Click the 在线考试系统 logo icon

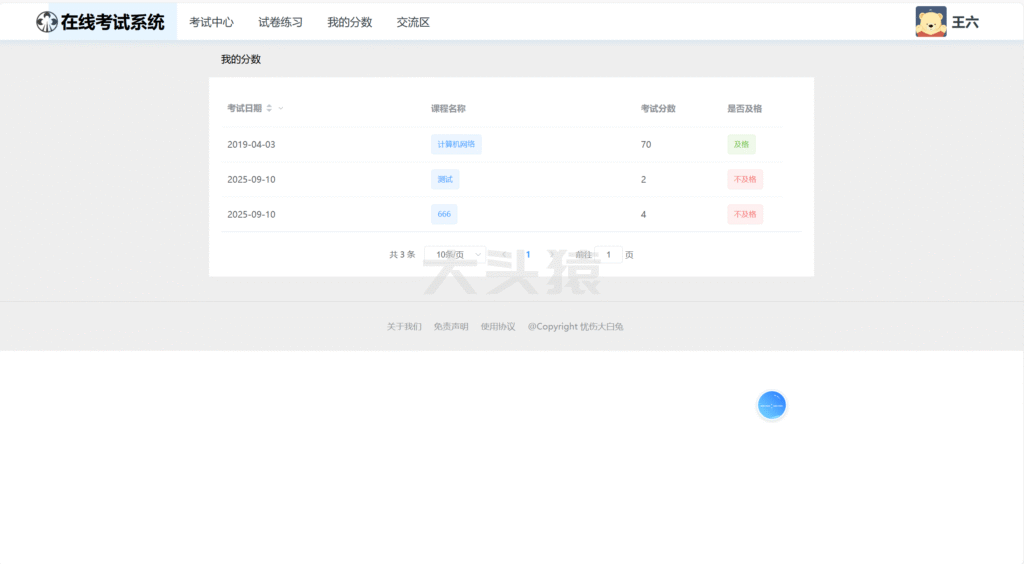pyautogui.click(x=46, y=22)
